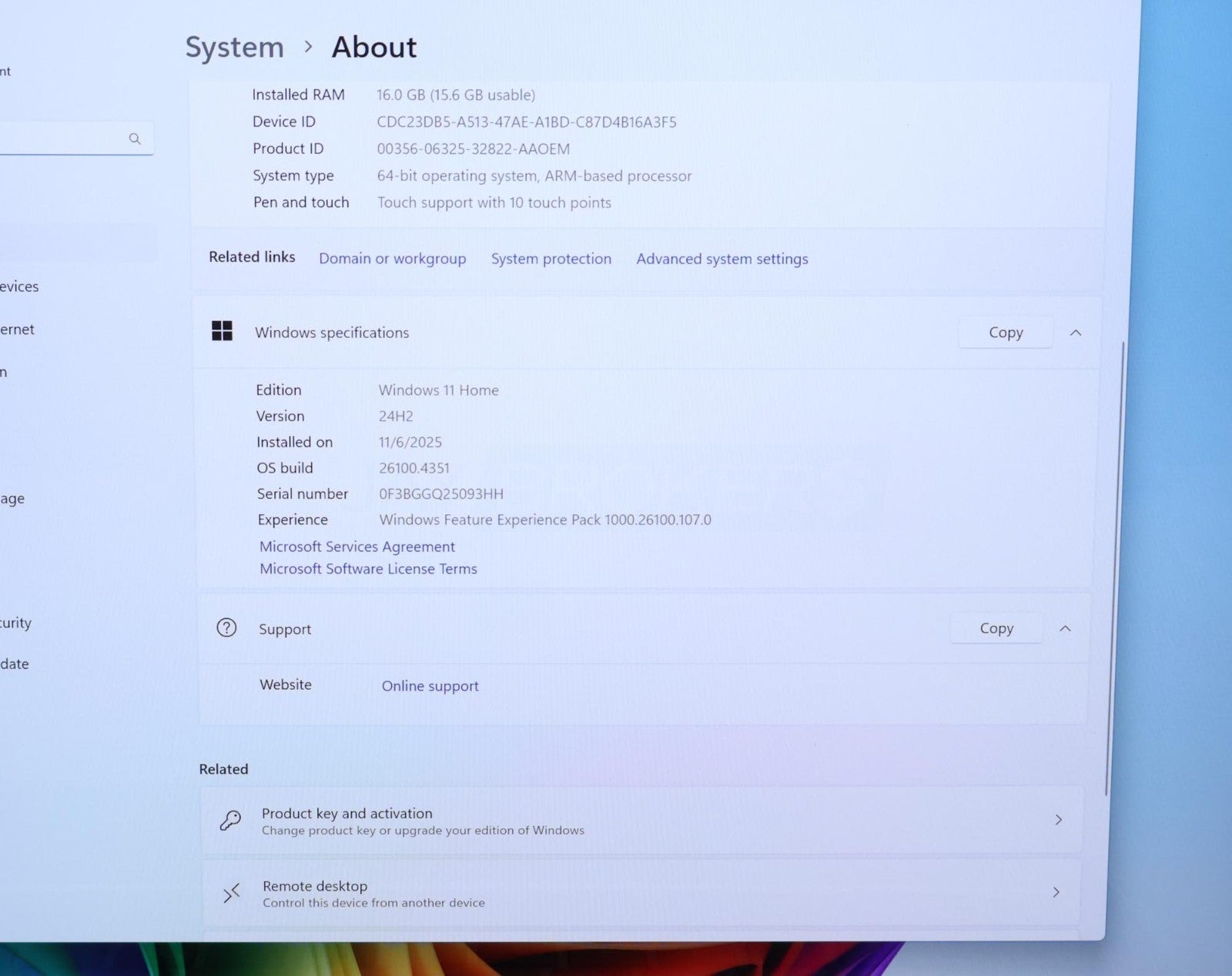Open Advanced system settings link
This screenshot has height=976, width=1232.
pyautogui.click(x=721, y=259)
